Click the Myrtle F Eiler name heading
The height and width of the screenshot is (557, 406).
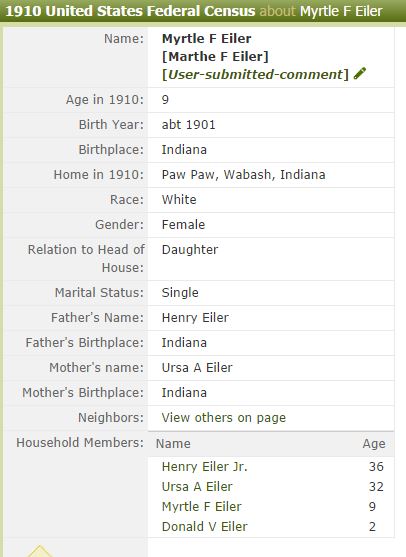(x=206, y=38)
